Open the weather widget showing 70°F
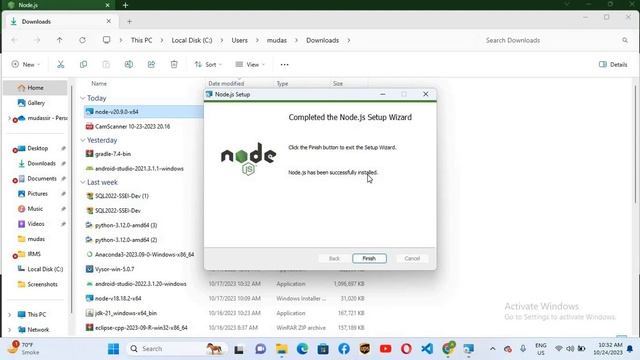Viewport: 640px width, 360px height. coord(24,348)
